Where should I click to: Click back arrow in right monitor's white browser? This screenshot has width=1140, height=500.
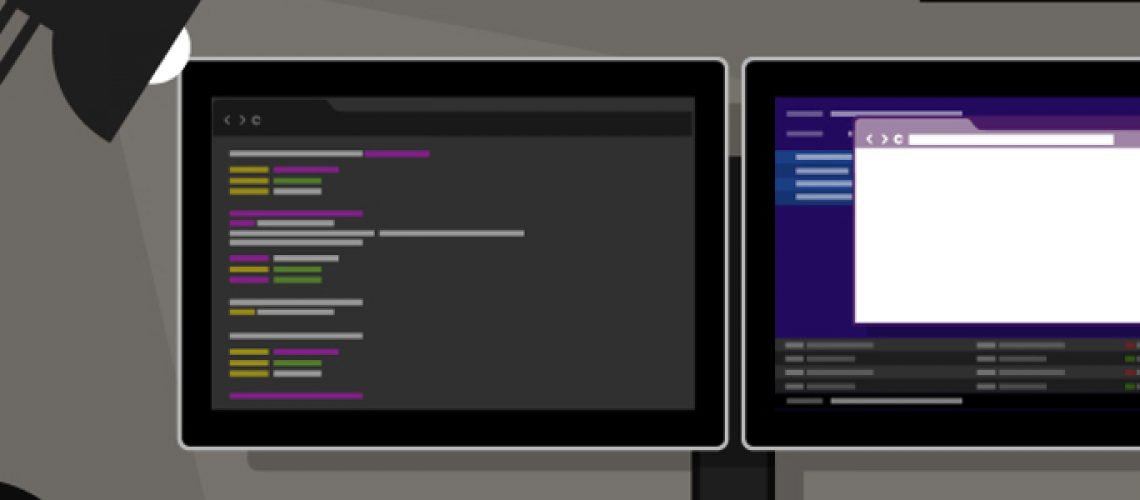pyautogui.click(x=870, y=140)
